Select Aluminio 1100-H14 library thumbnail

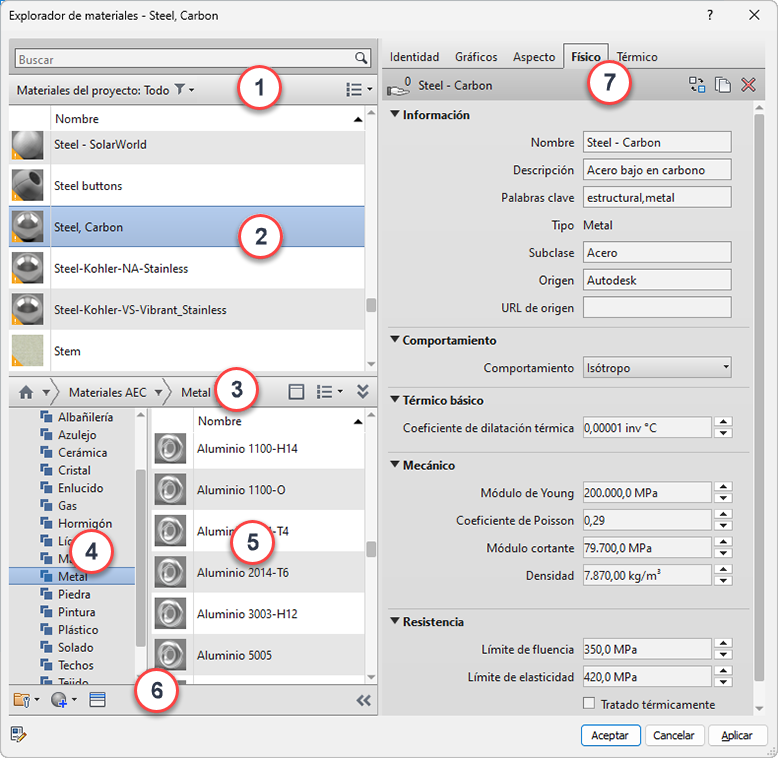click(170, 448)
